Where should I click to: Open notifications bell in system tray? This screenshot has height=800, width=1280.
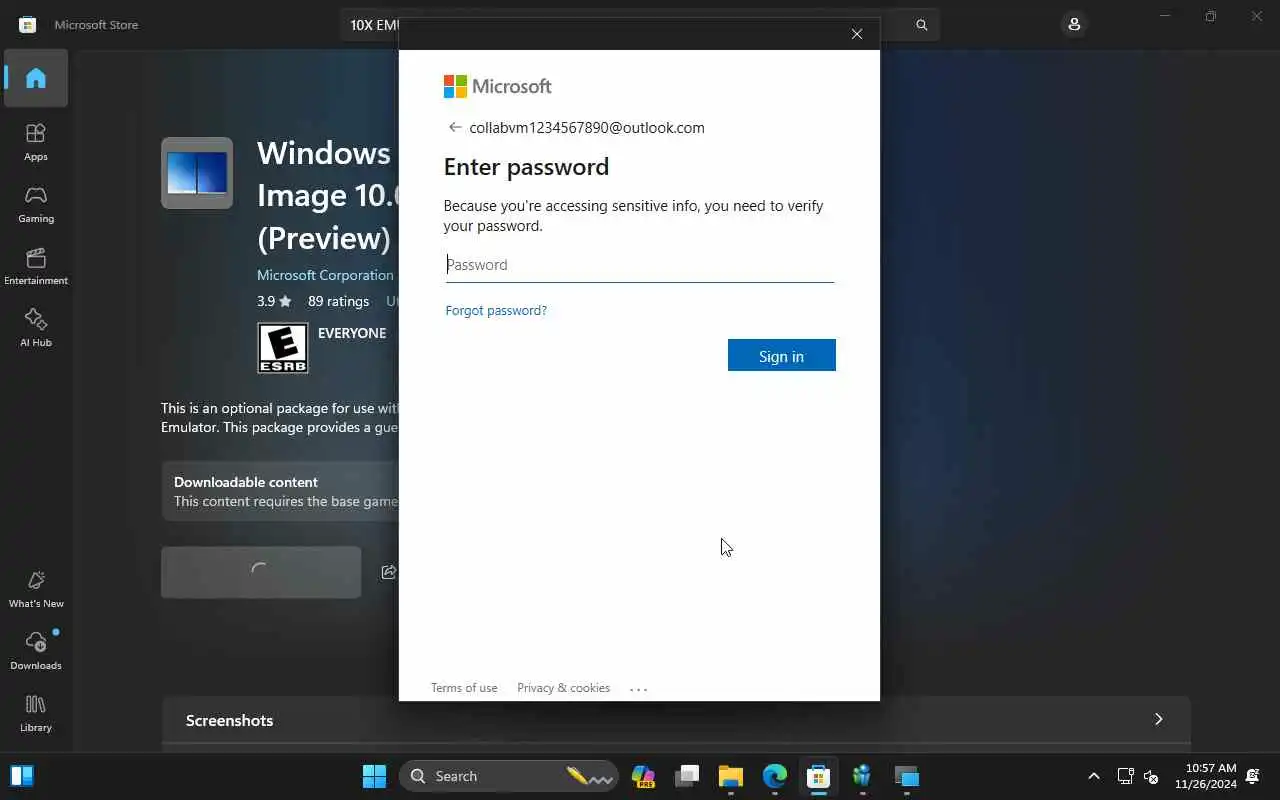point(1253,776)
